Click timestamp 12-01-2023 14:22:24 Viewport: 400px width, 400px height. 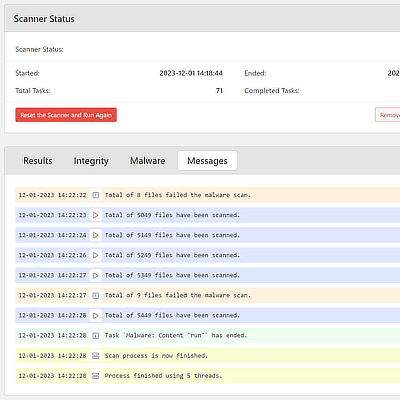point(52,235)
